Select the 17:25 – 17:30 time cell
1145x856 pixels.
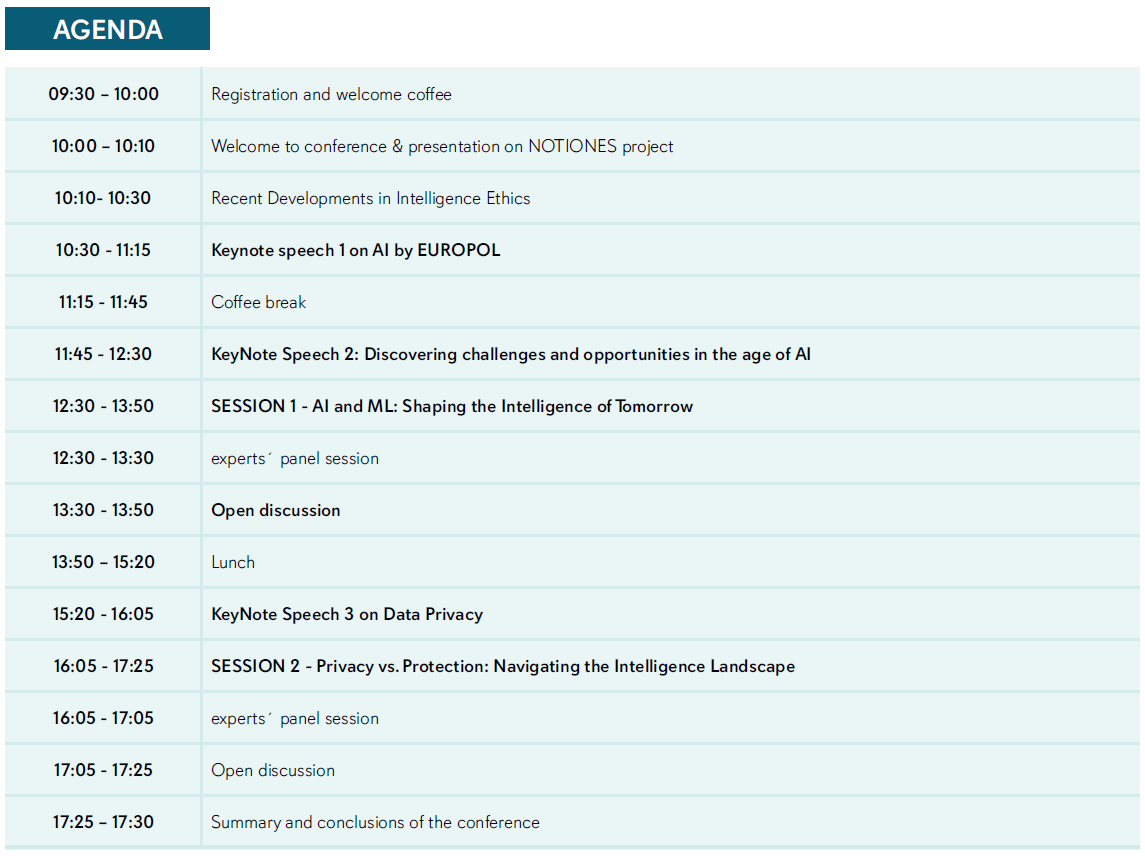[x=103, y=822]
